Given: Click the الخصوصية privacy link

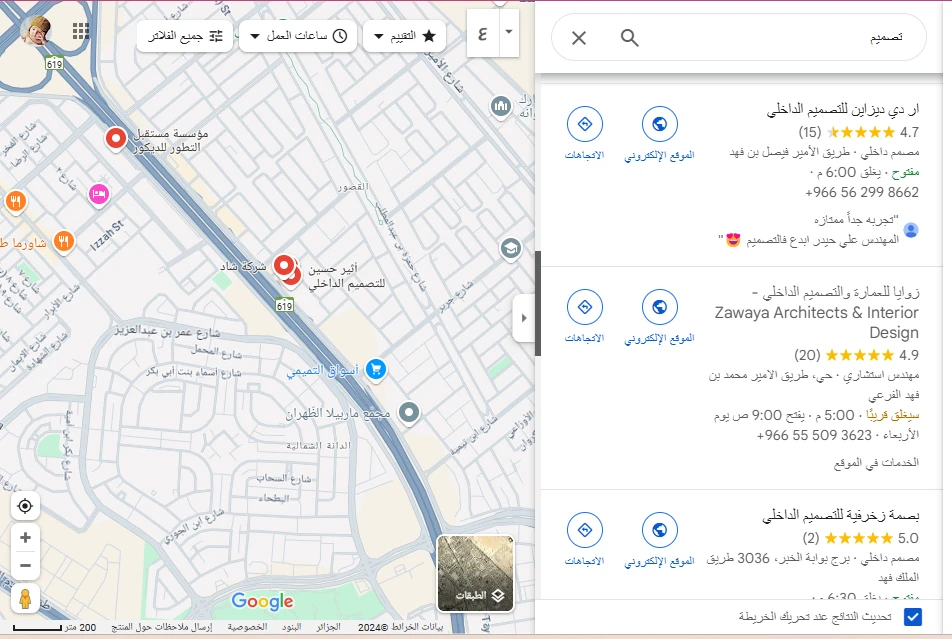Looking at the screenshot, I should [x=246, y=627].
